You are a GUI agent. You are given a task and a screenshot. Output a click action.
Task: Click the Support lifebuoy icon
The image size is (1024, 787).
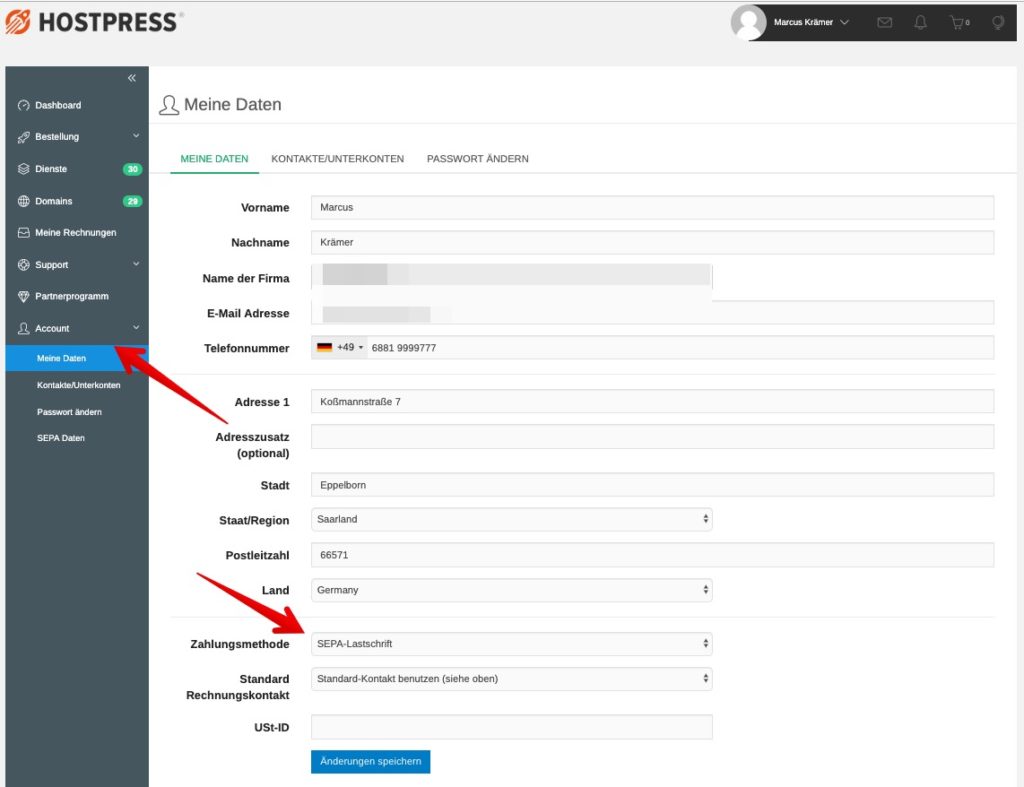point(24,265)
